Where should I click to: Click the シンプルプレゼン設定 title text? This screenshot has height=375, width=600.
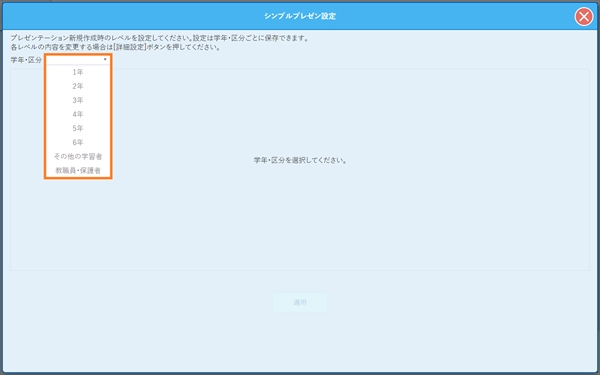[x=300, y=16]
